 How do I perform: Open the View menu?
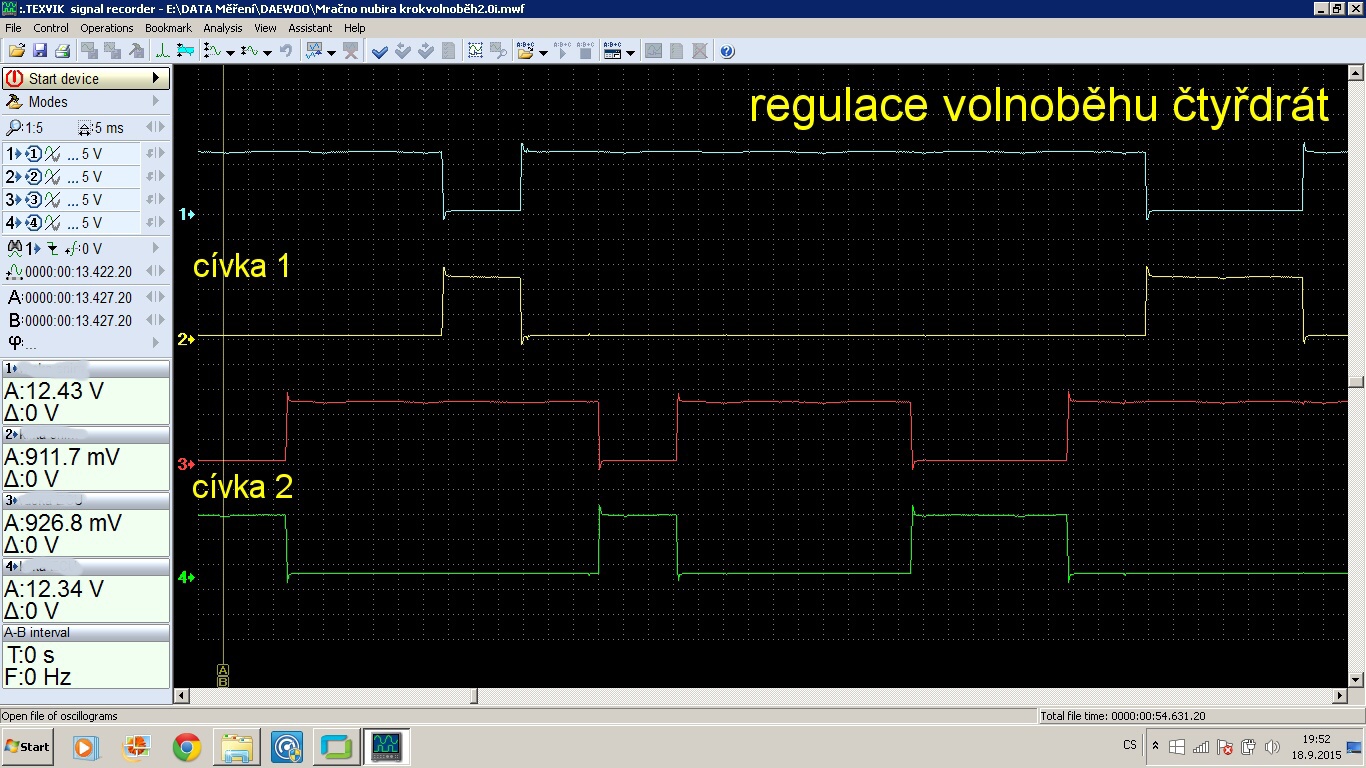265,28
